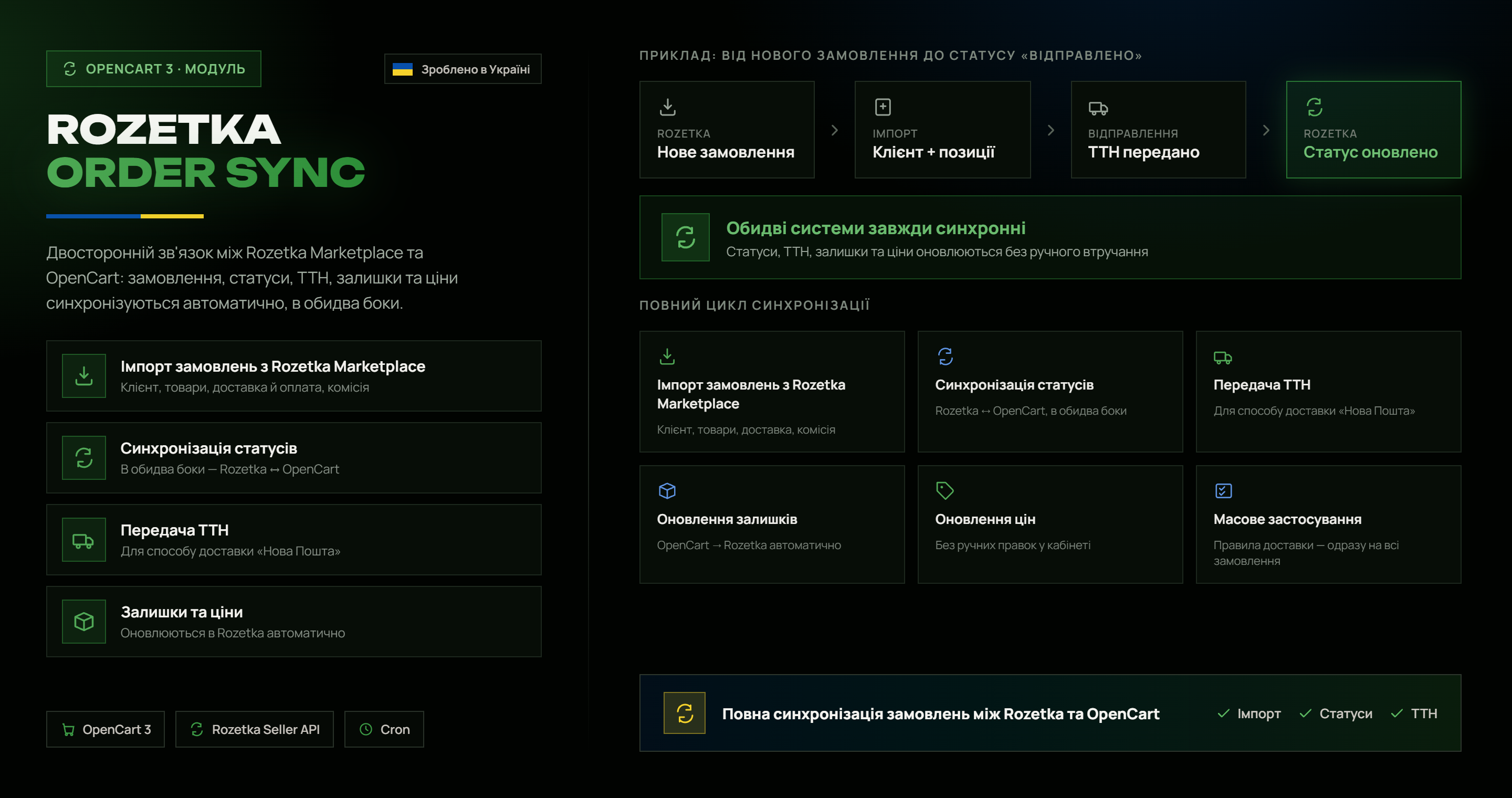
Task: Click the Оновлюються в Rozetka автоматично subtitle
Action: point(233,633)
